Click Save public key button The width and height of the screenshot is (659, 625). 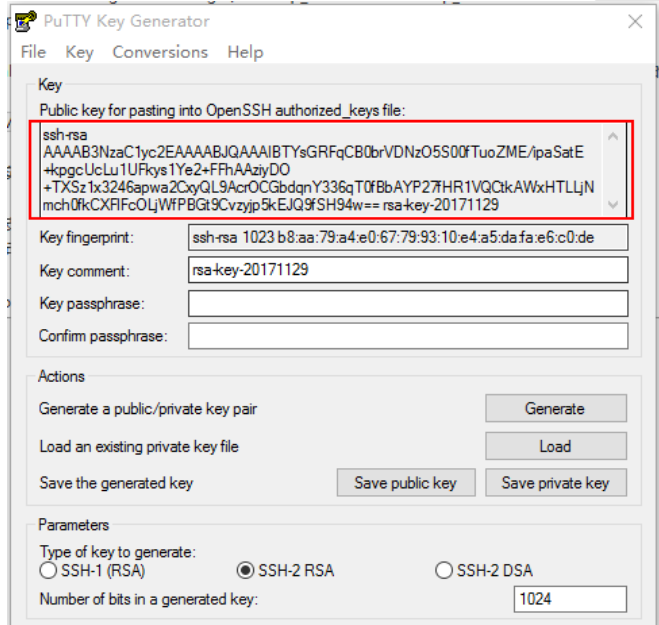tap(406, 483)
